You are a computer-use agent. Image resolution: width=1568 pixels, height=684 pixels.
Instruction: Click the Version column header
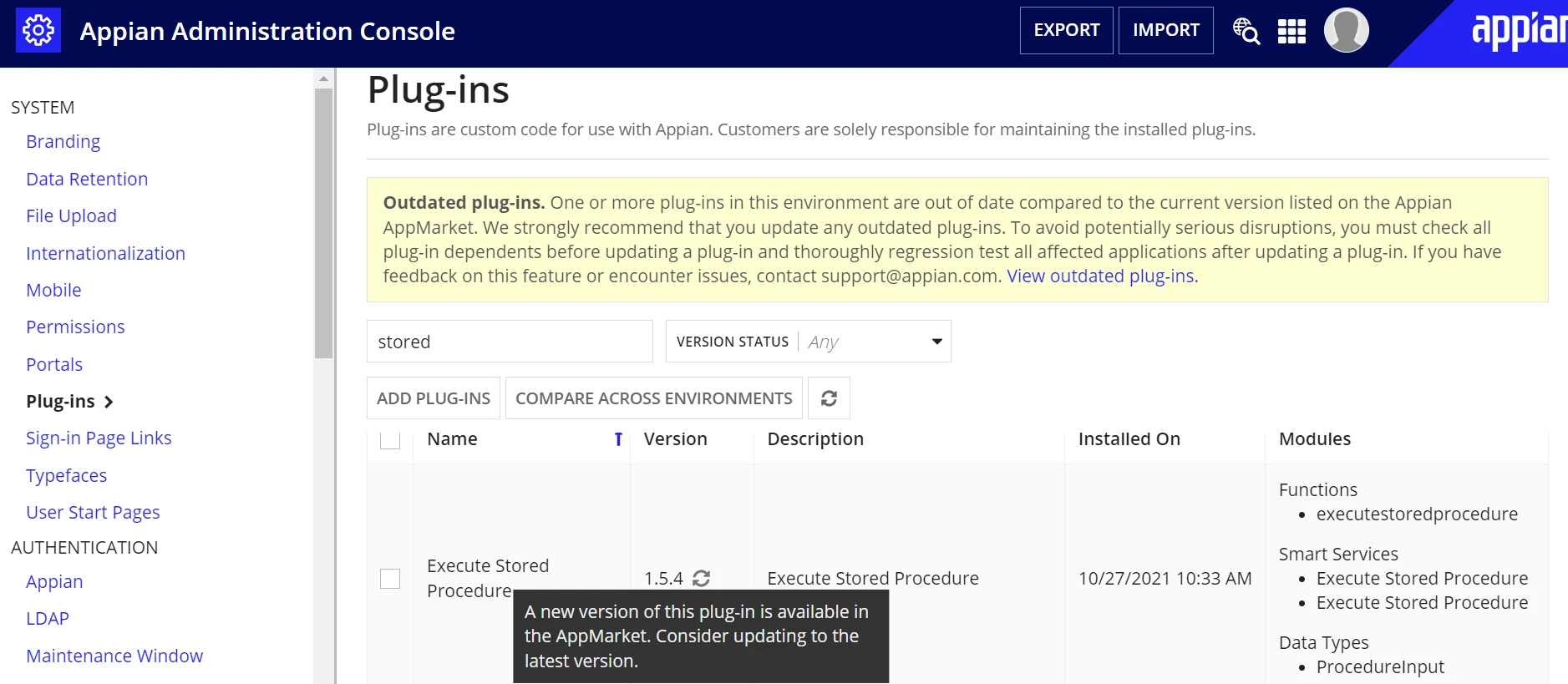675,439
